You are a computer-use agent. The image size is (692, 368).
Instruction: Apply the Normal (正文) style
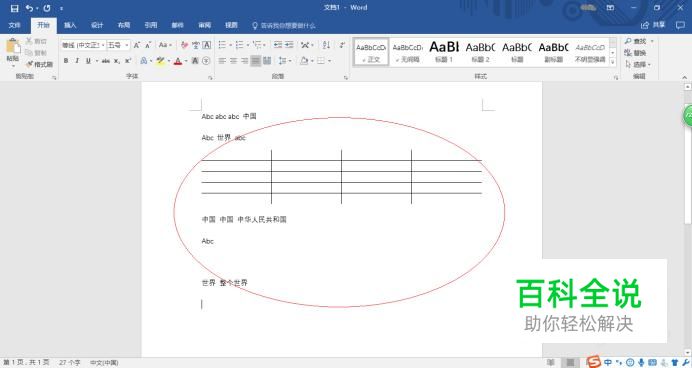371,52
